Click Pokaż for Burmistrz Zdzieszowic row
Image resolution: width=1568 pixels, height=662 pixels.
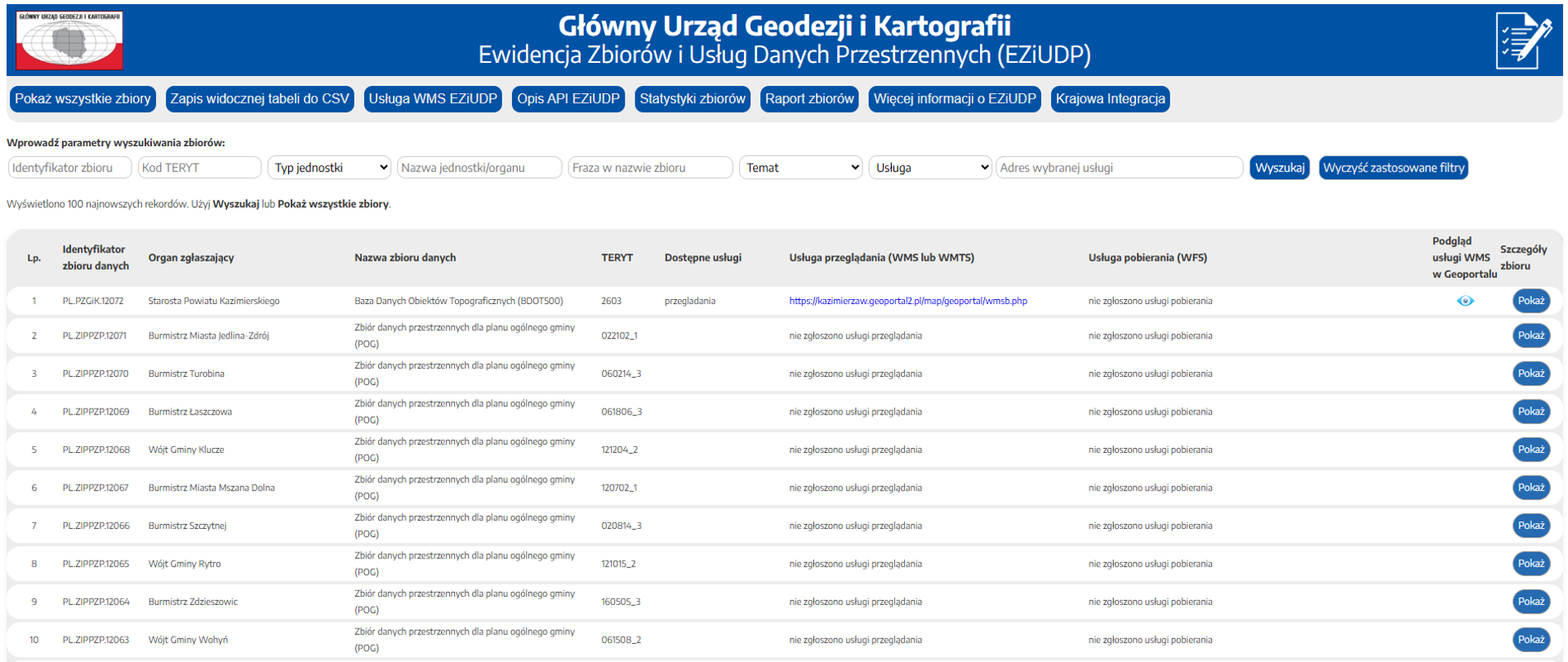click(x=1531, y=602)
